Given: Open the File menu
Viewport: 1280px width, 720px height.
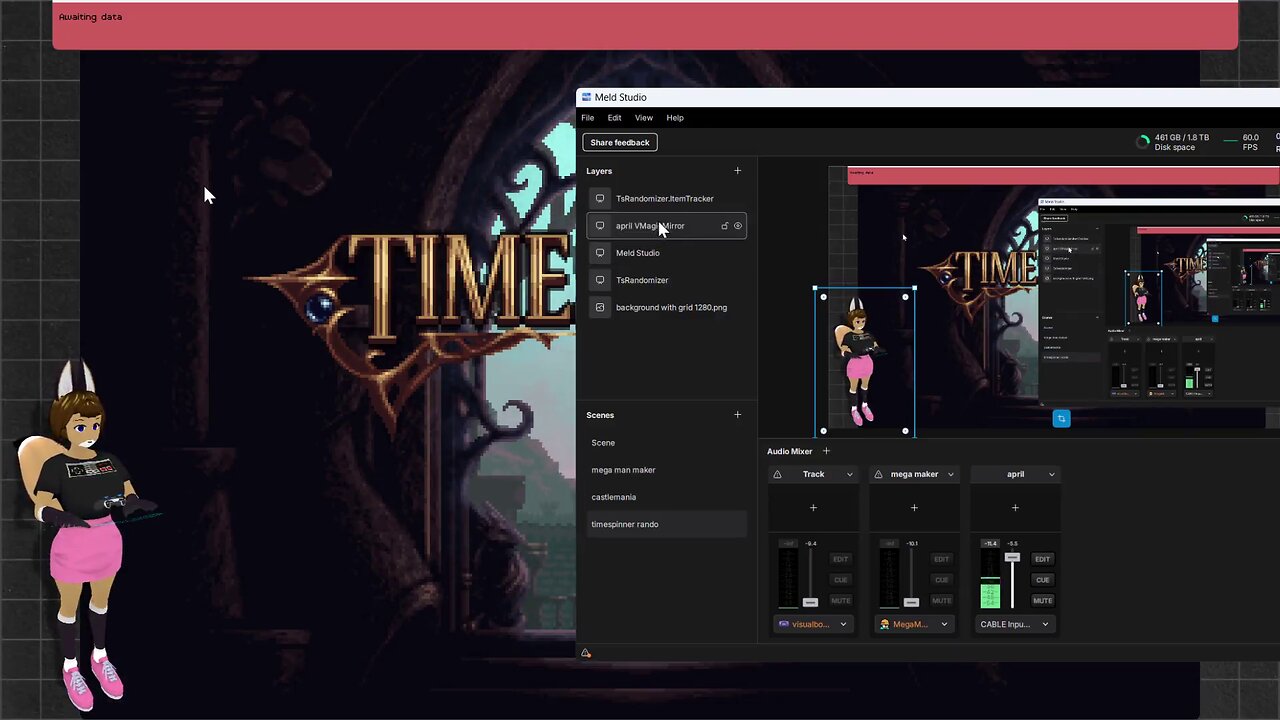Looking at the screenshot, I should tap(588, 118).
